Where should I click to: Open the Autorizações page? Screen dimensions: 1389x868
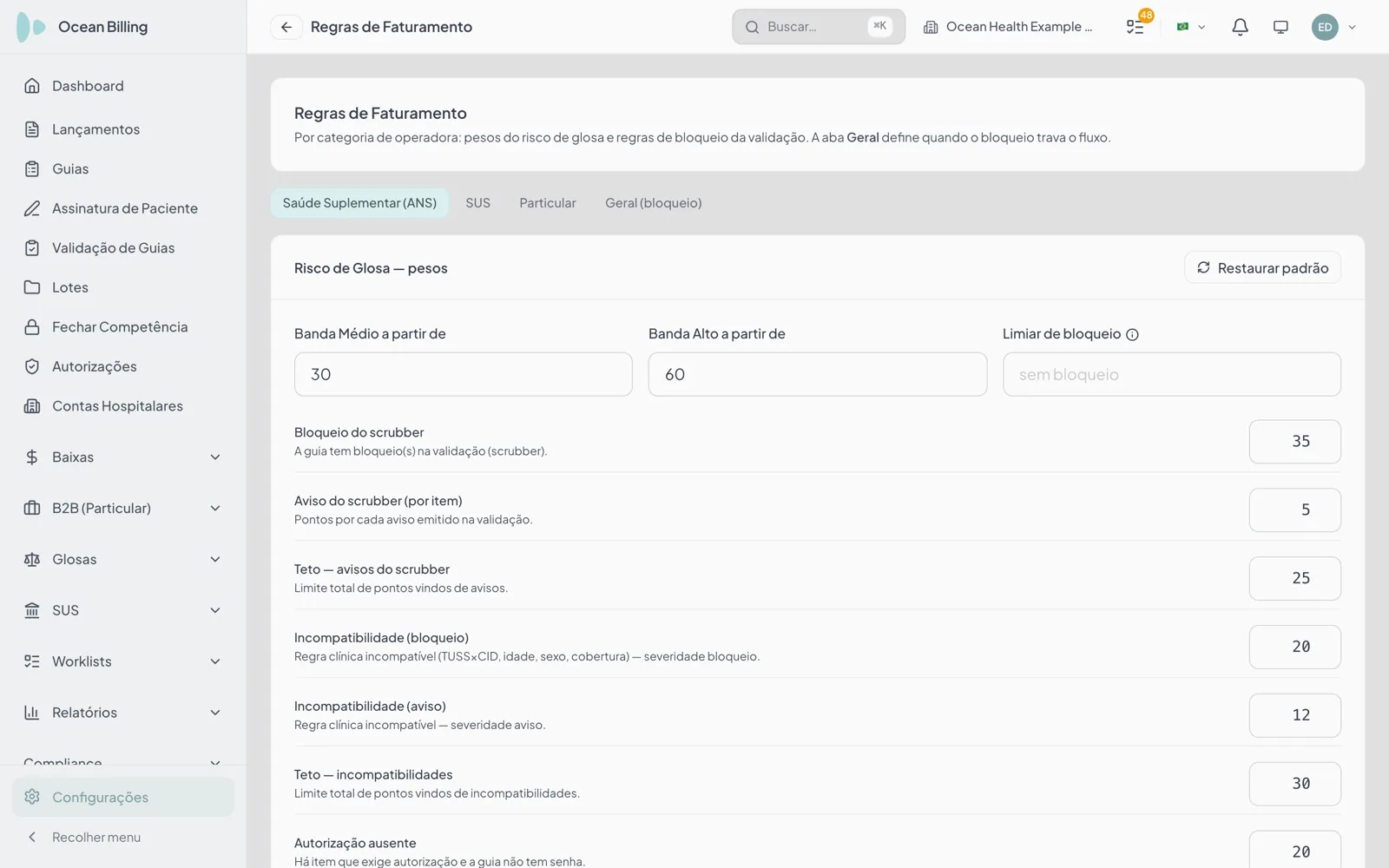pyautogui.click(x=123, y=366)
